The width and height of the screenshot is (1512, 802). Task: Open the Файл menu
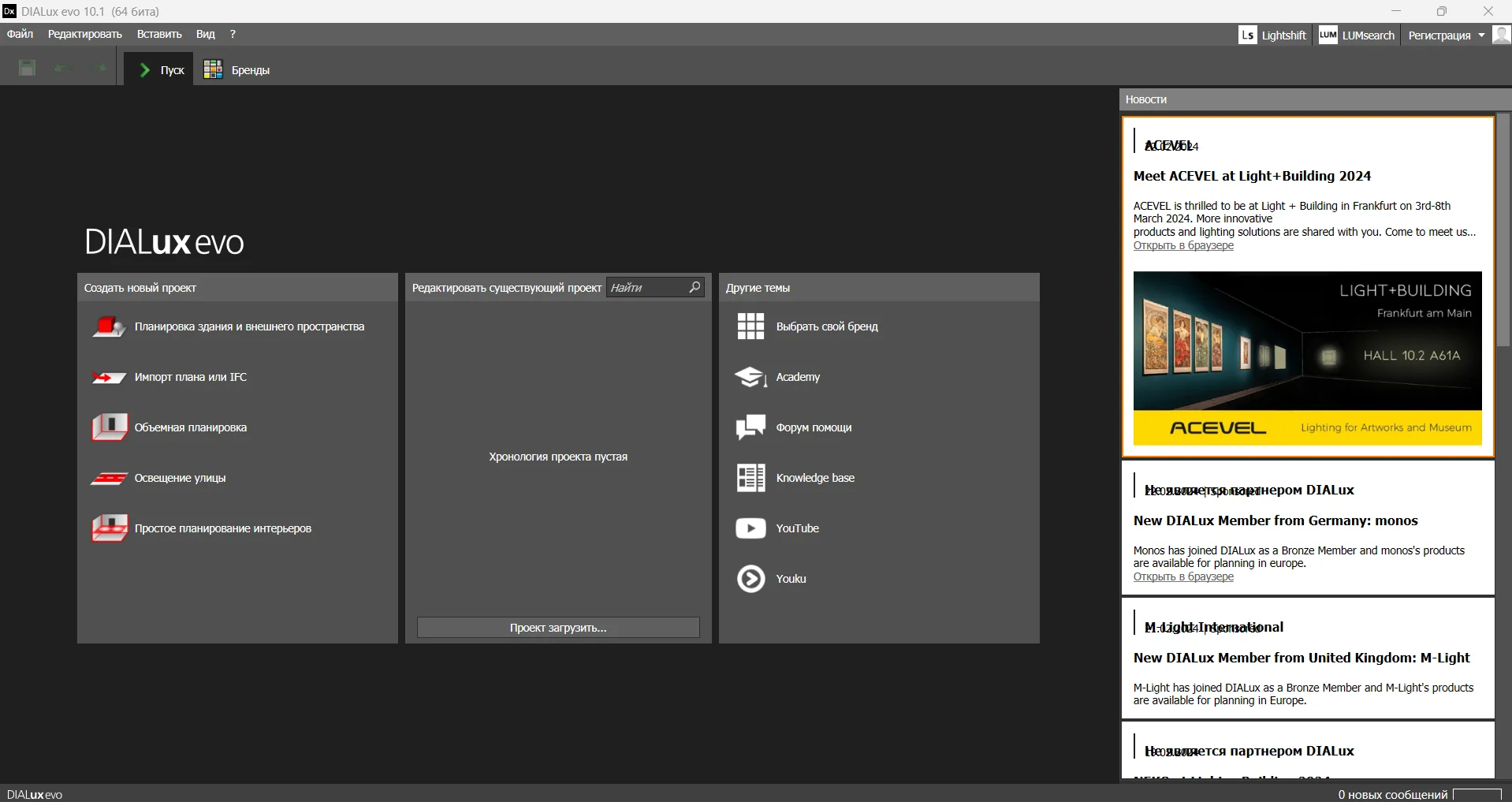pyautogui.click(x=20, y=34)
